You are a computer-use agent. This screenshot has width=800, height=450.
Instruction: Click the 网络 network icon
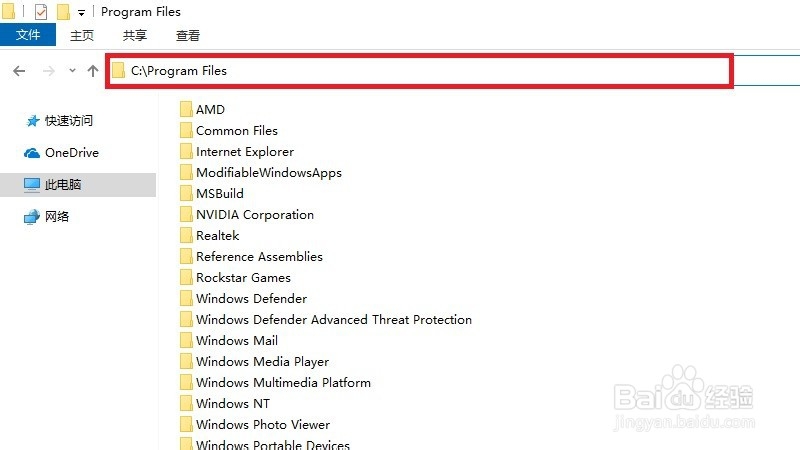click(x=32, y=217)
